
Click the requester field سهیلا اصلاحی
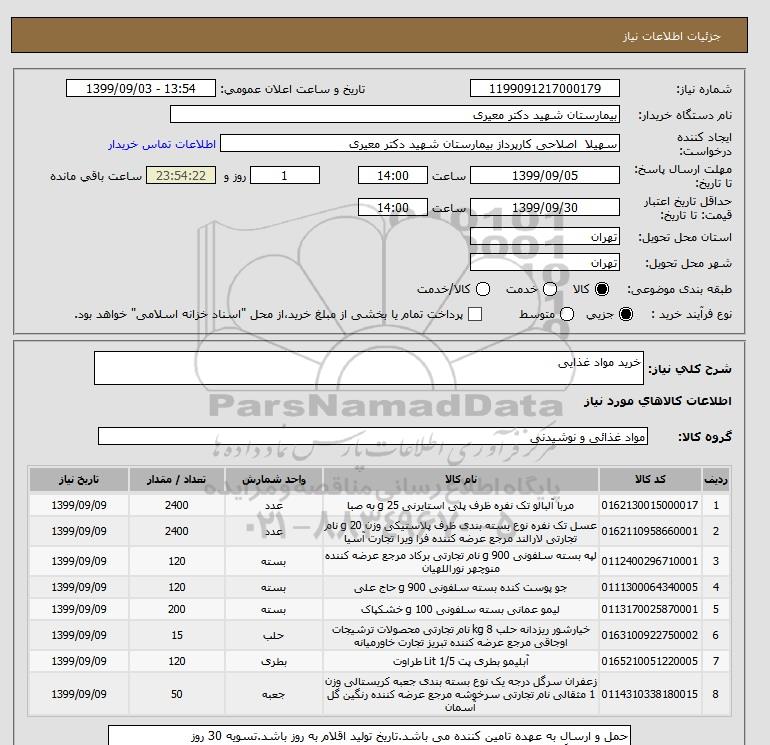pyautogui.click(x=420, y=144)
